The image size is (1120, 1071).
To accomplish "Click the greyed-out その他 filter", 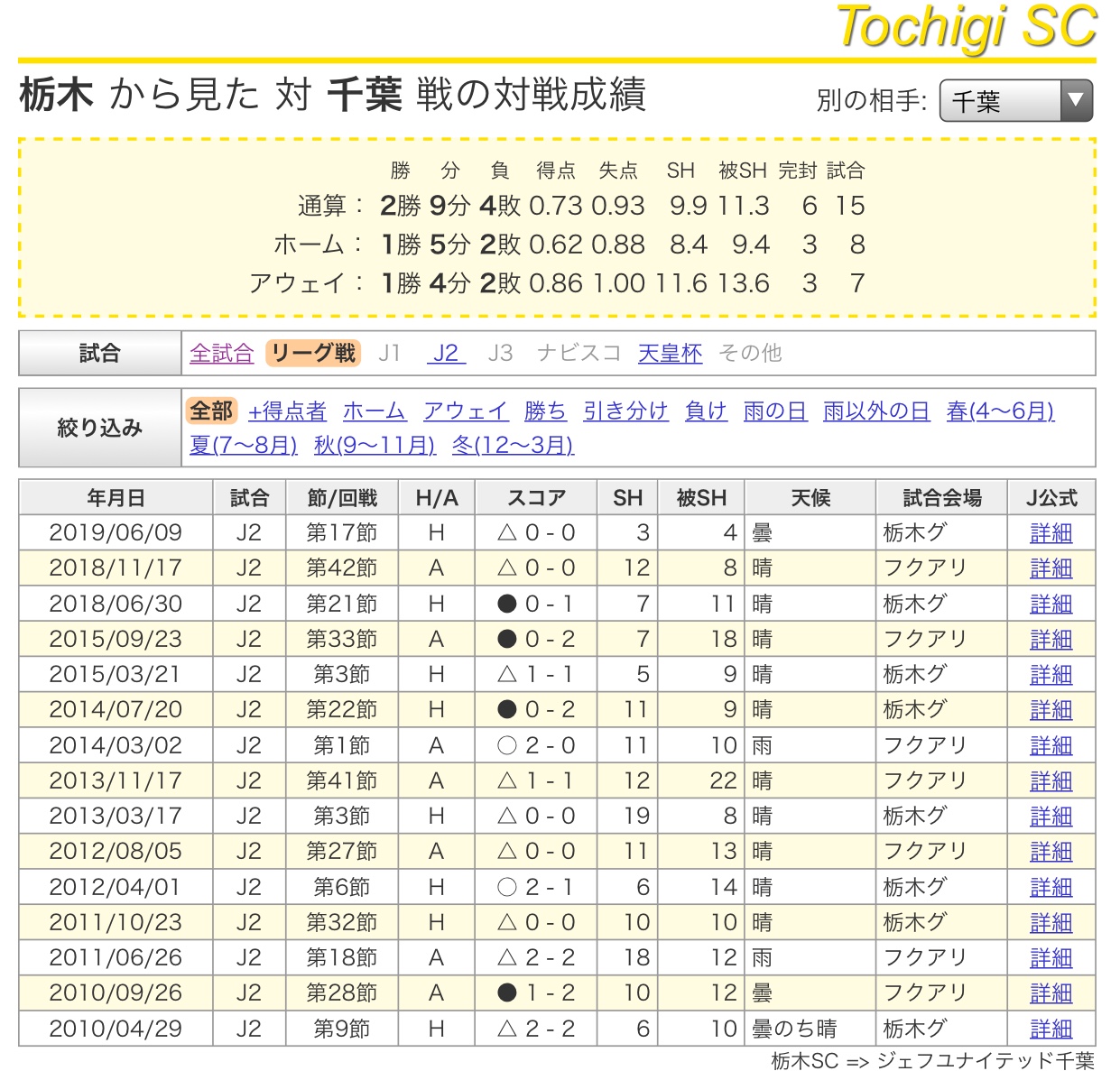I will click(750, 353).
